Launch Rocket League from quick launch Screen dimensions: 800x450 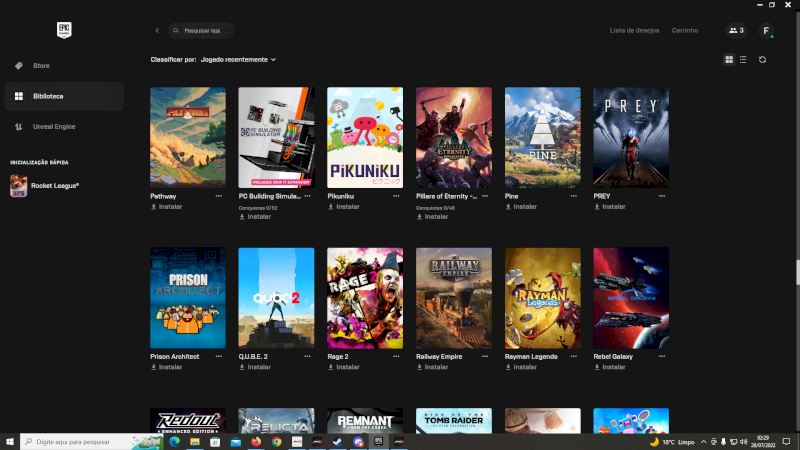coord(45,186)
